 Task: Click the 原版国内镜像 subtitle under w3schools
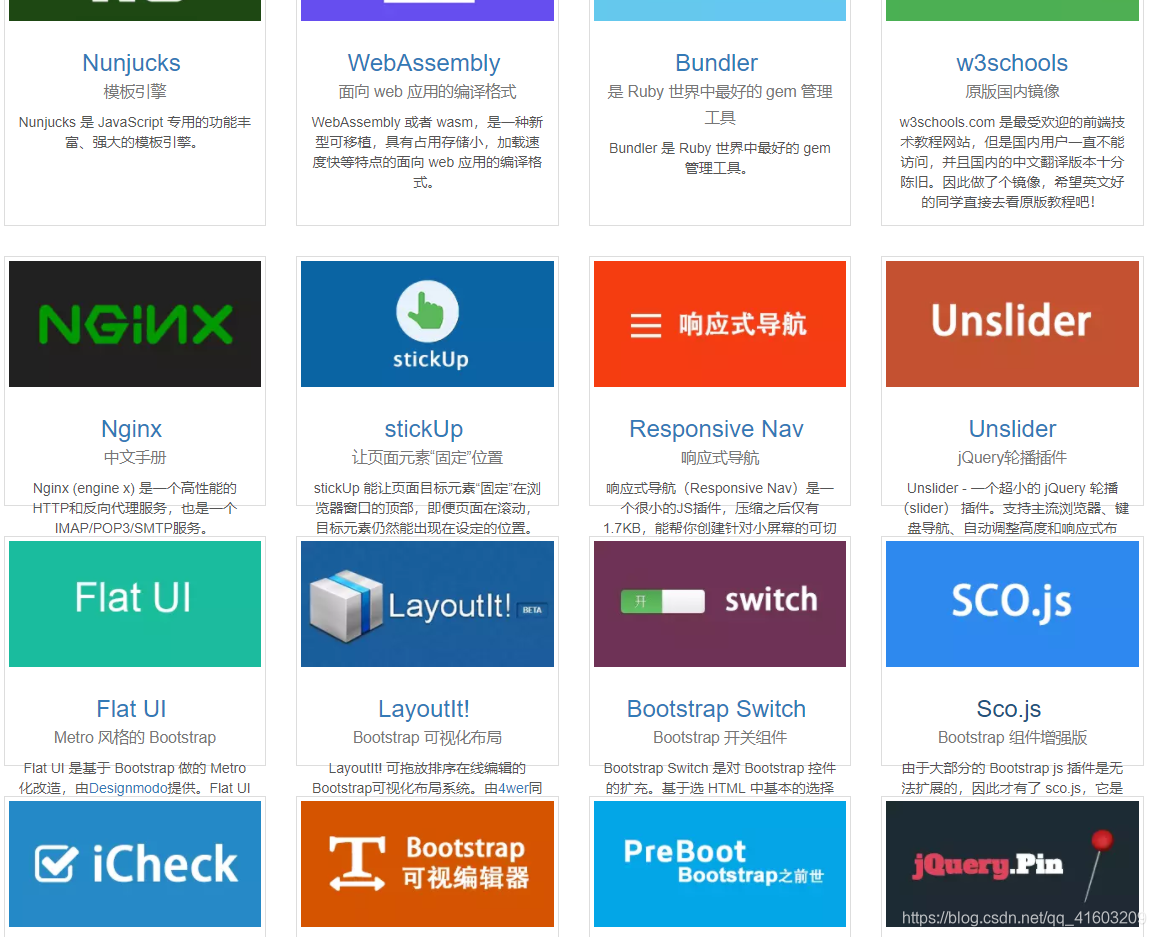[x=1012, y=91]
